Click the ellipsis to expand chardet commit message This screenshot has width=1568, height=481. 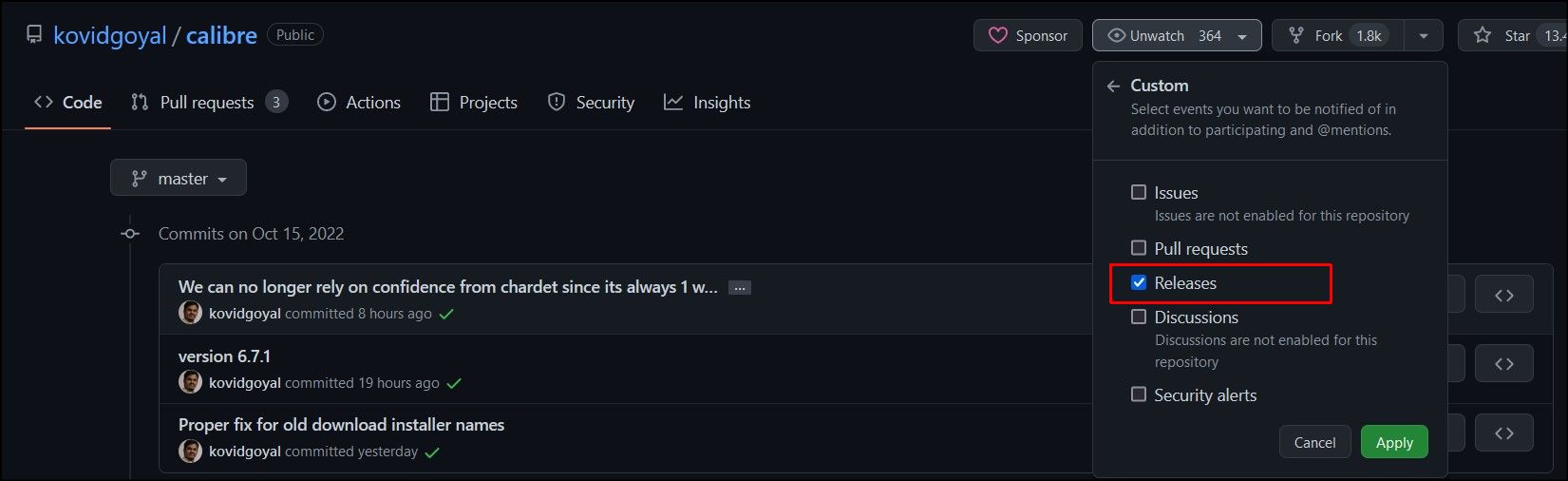click(739, 287)
